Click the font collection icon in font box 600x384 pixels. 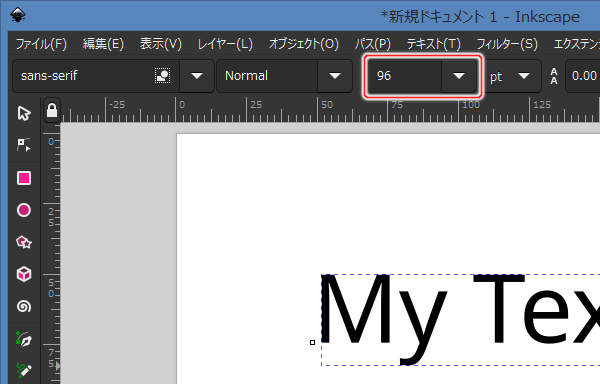point(163,75)
